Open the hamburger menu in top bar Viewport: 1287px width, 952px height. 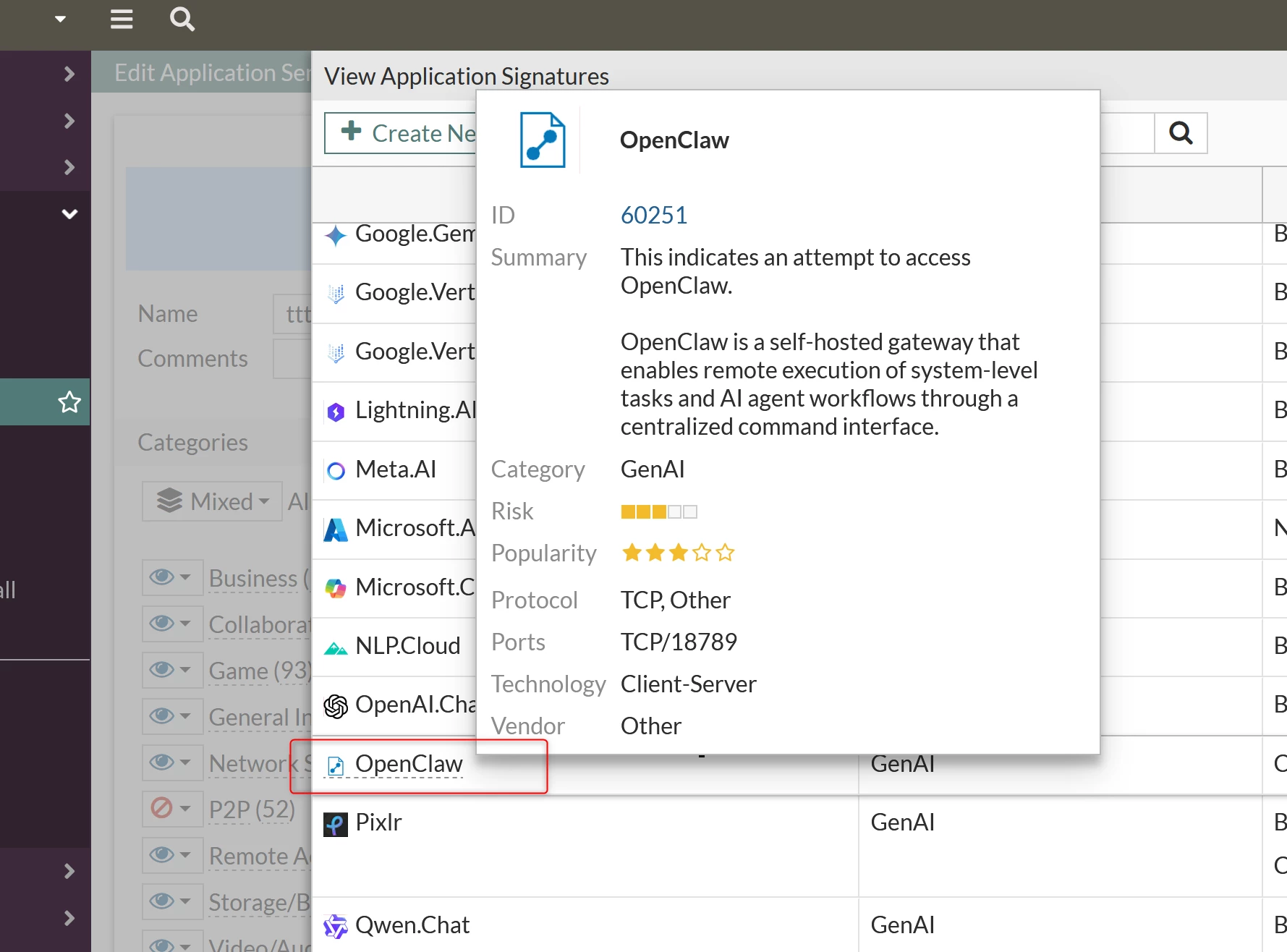click(122, 19)
